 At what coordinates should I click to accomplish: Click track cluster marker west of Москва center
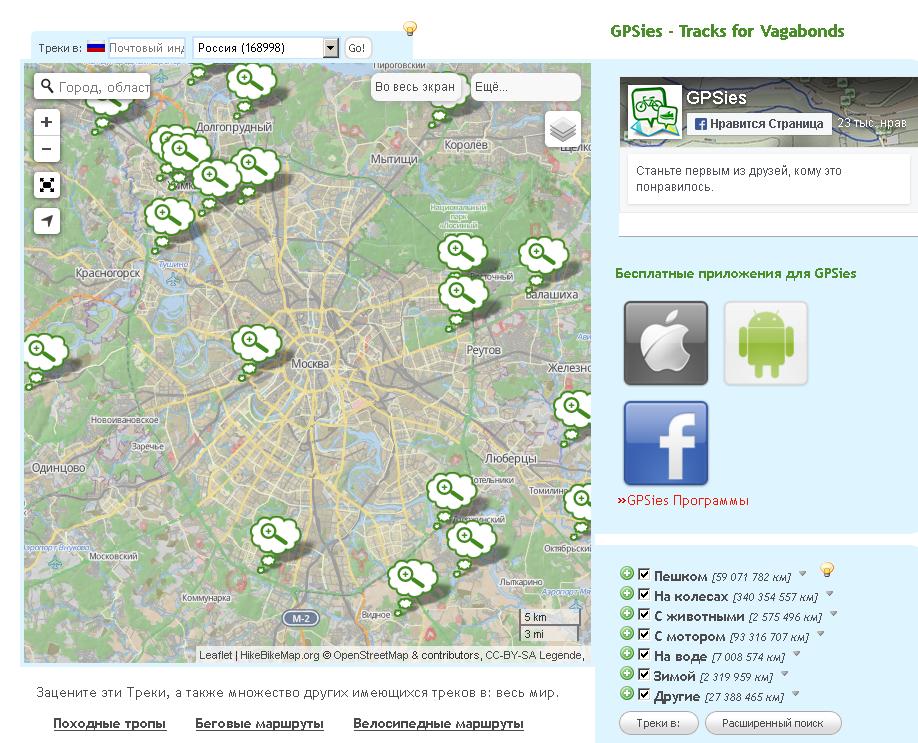tap(256, 343)
